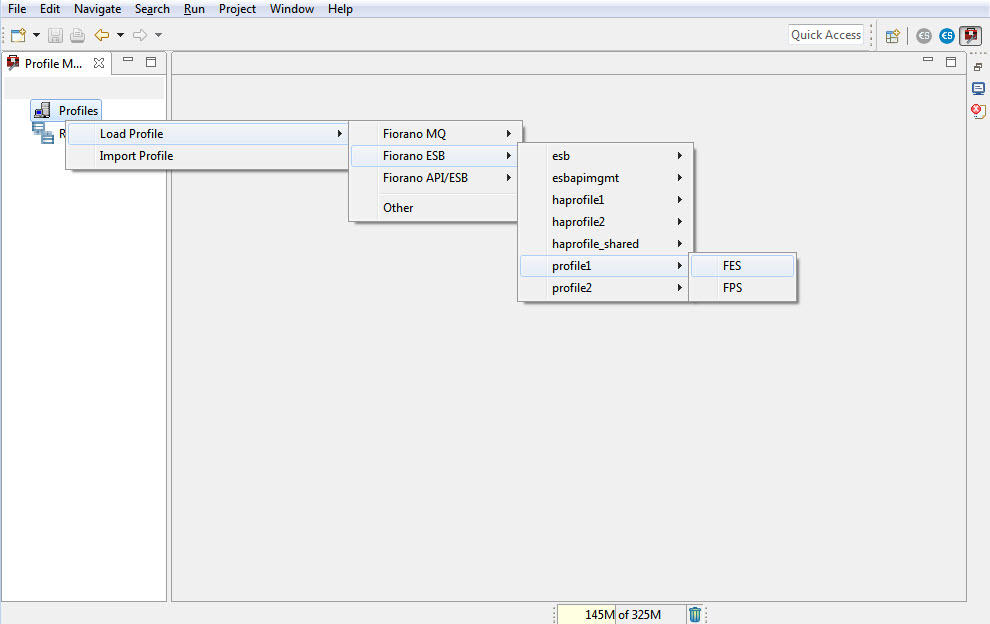Open the Help menu
Viewport: 990px width, 624px height.
click(x=340, y=9)
